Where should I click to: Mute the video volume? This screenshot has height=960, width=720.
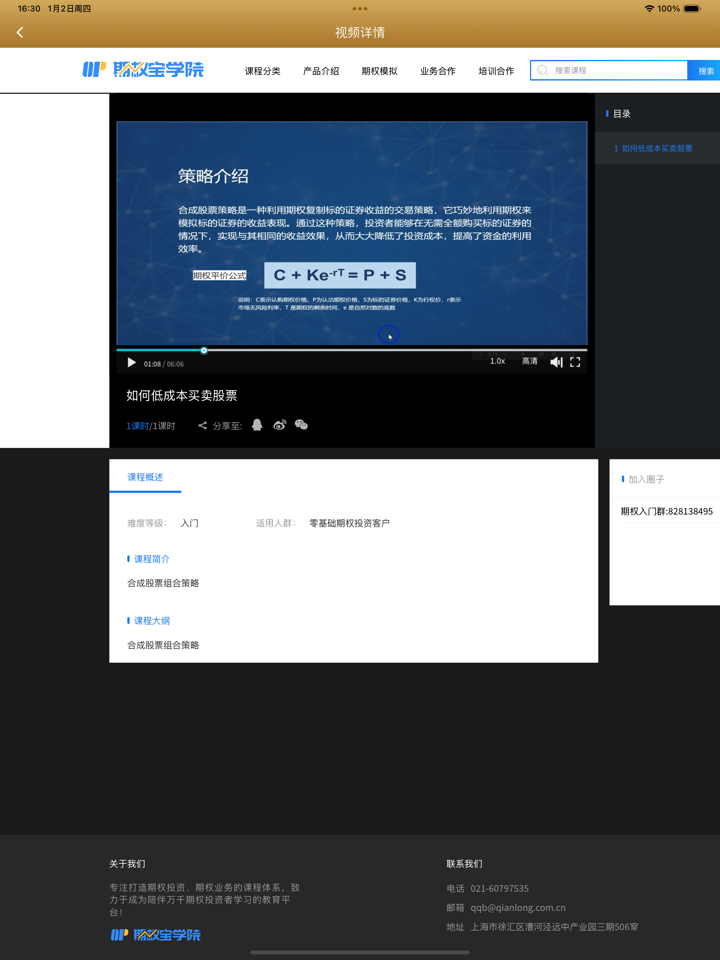tap(556, 362)
